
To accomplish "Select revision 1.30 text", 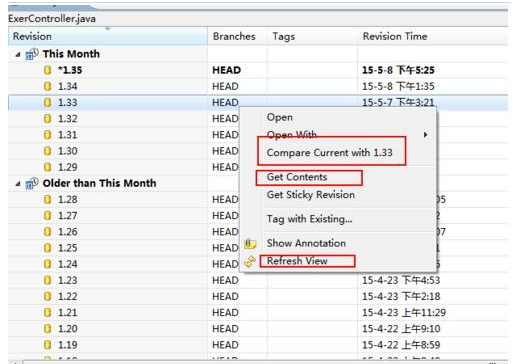I will coord(68,151).
